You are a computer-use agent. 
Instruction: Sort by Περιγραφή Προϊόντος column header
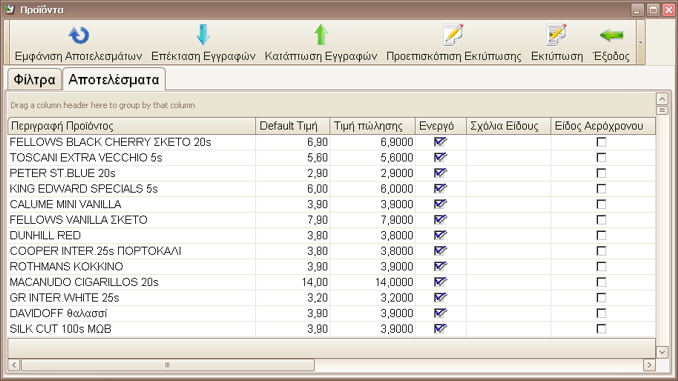coord(131,126)
